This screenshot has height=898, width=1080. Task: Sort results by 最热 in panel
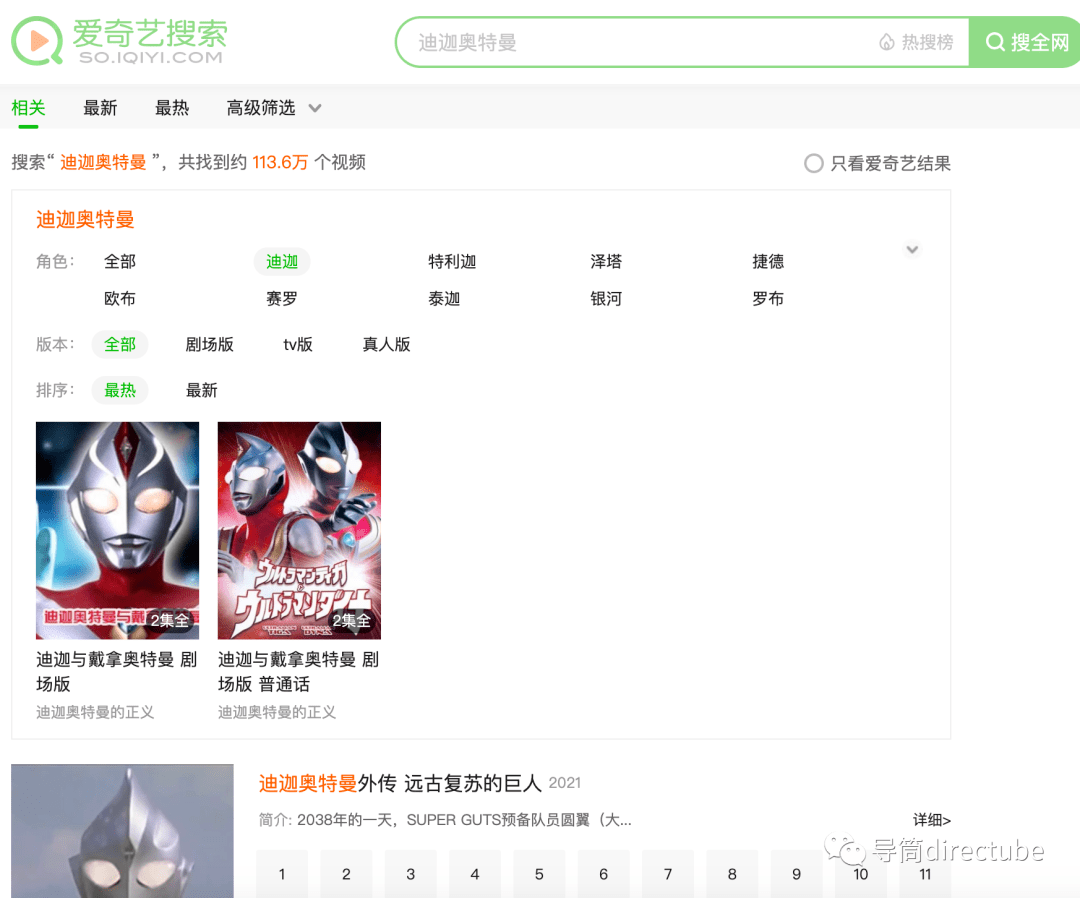point(120,390)
